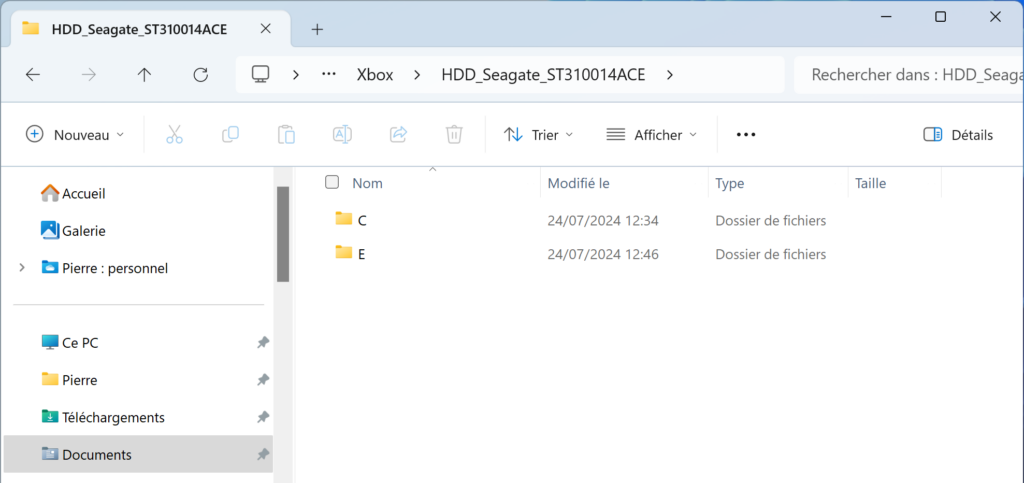Click HDD_Seagate_ST310014ACE breadcrumb segment

[543, 74]
